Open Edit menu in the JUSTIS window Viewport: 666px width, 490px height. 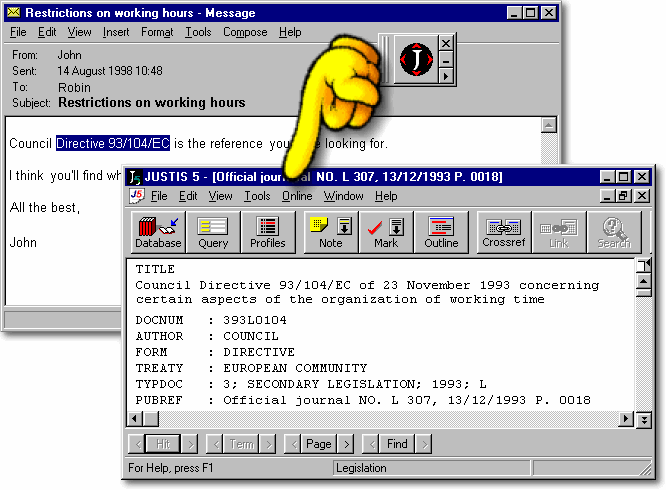(x=188, y=196)
